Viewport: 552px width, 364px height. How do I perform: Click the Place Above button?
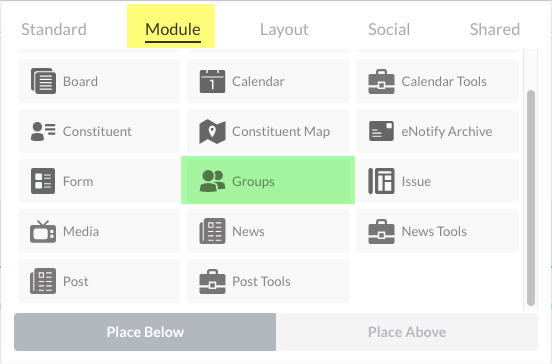(x=407, y=332)
